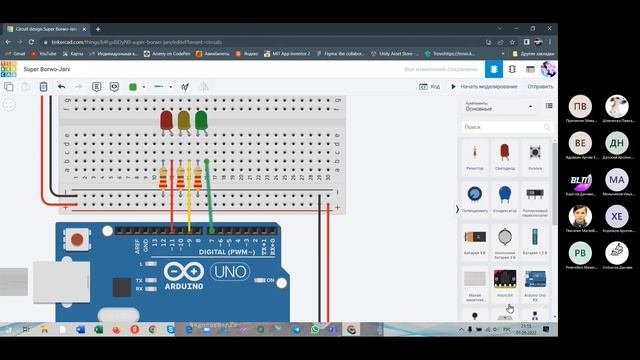Select participant ДН avatar

click(617, 143)
